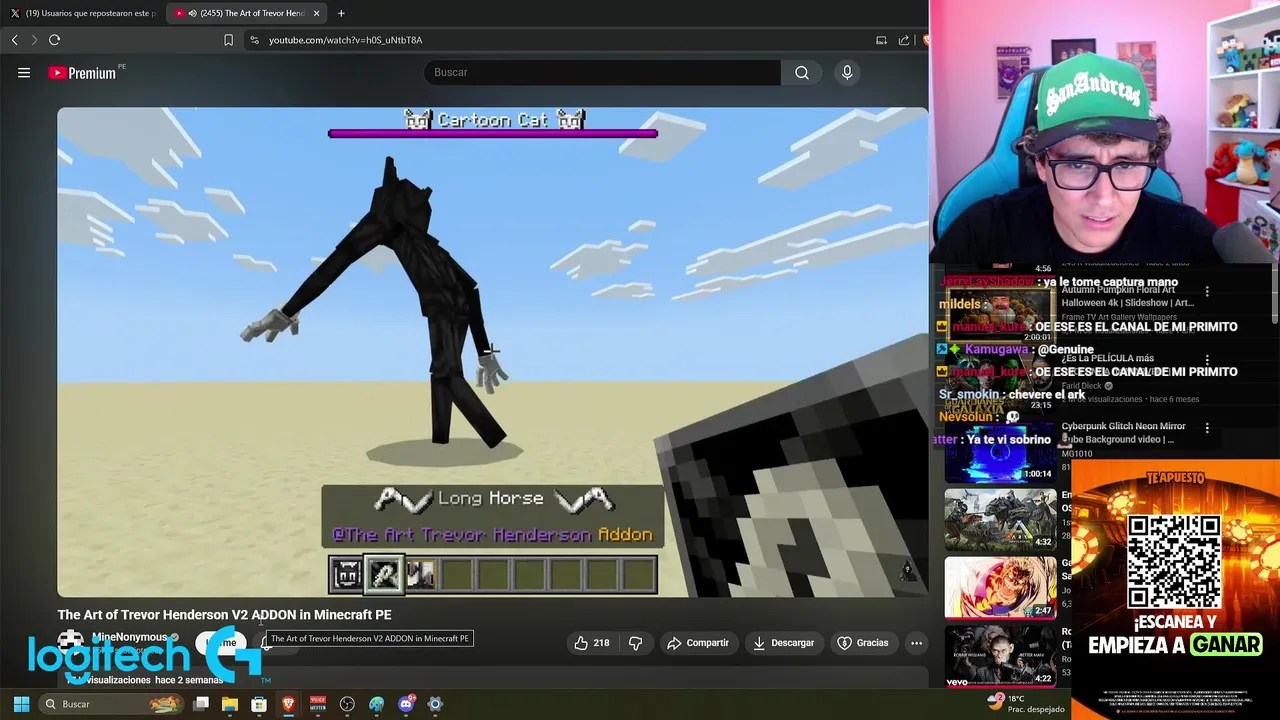Open the Cyberpunk Glitch Neon Mirror video title

1123,433
